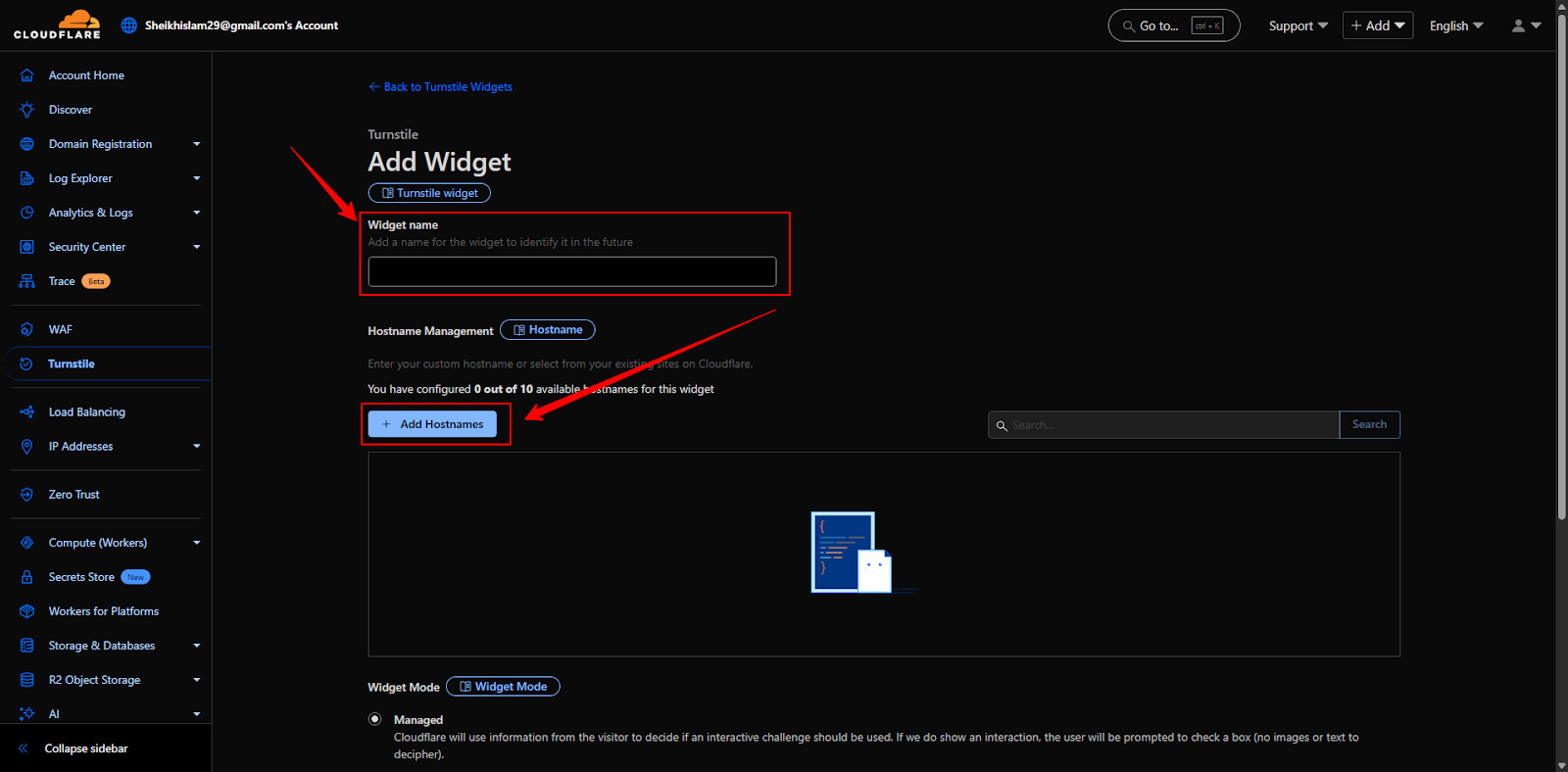Expand Security Center submenu arrow

[x=197, y=247]
